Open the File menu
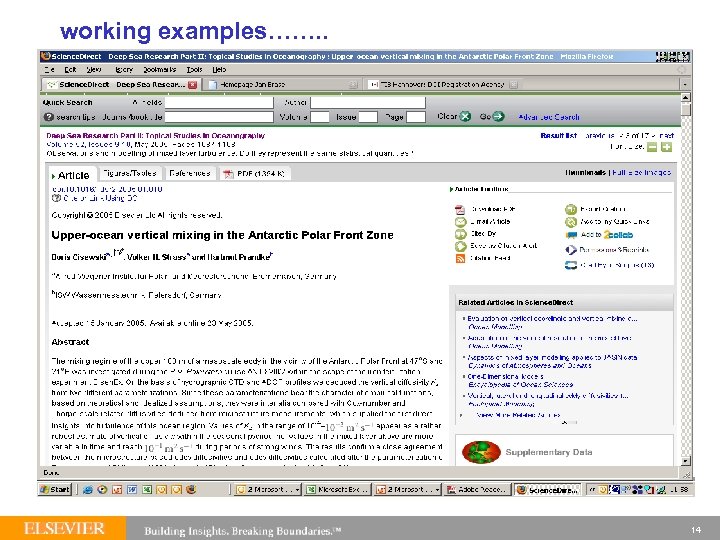The height and width of the screenshot is (540, 720). pyautogui.click(x=50, y=70)
